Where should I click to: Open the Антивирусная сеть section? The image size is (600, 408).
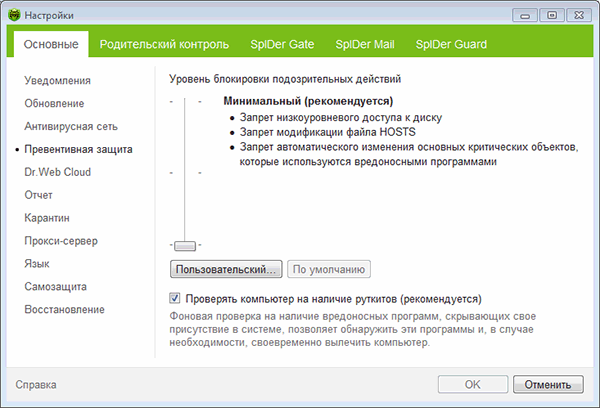[x=71, y=126]
